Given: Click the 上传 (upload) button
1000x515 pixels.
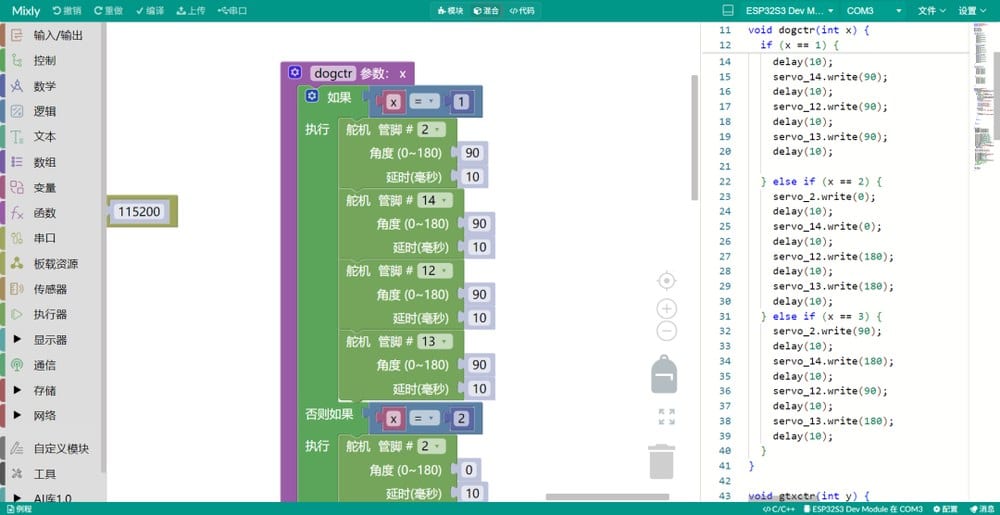Looking at the screenshot, I should click(x=191, y=11).
